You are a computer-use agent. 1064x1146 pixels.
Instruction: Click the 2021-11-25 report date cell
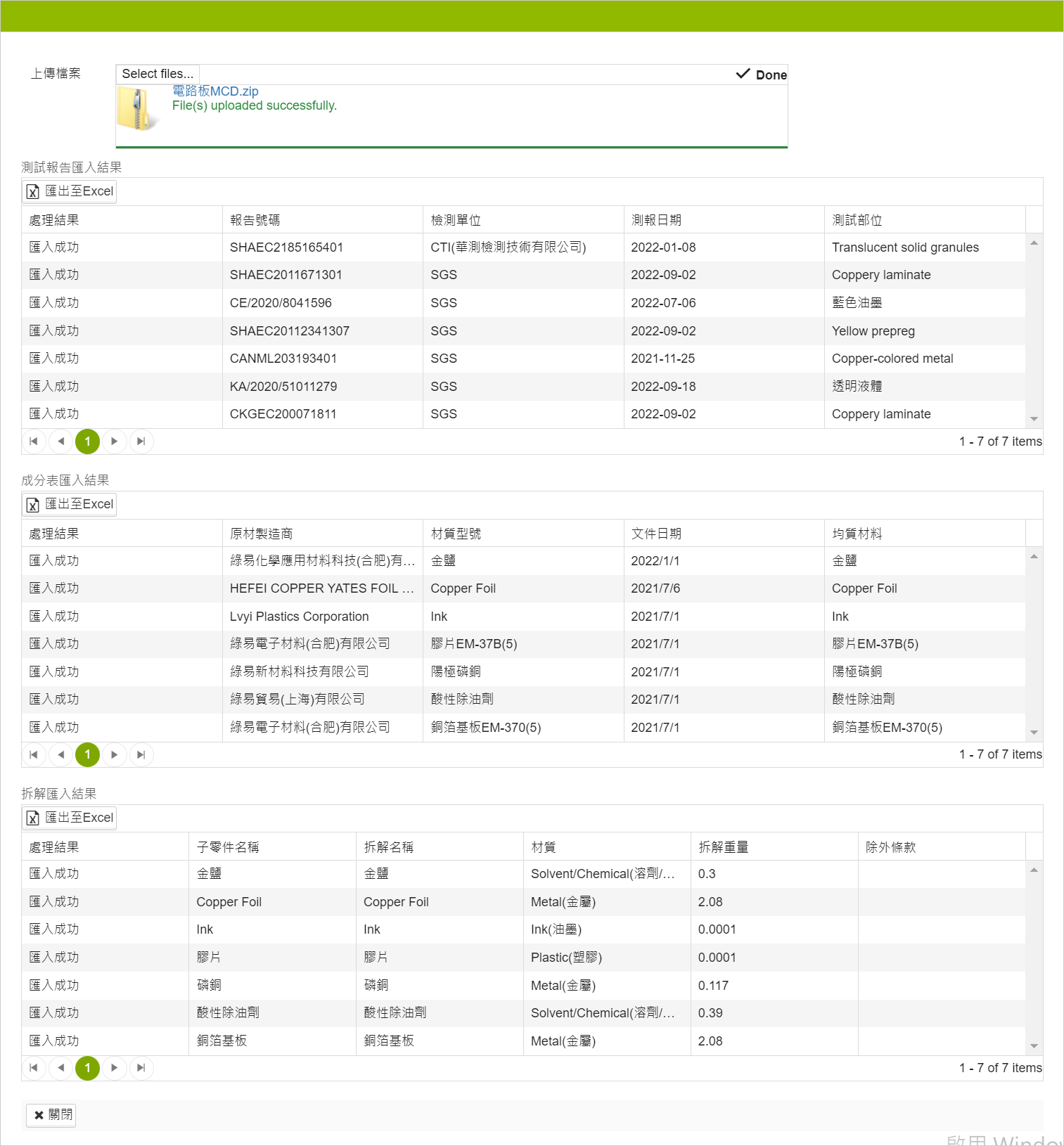[x=724, y=359]
